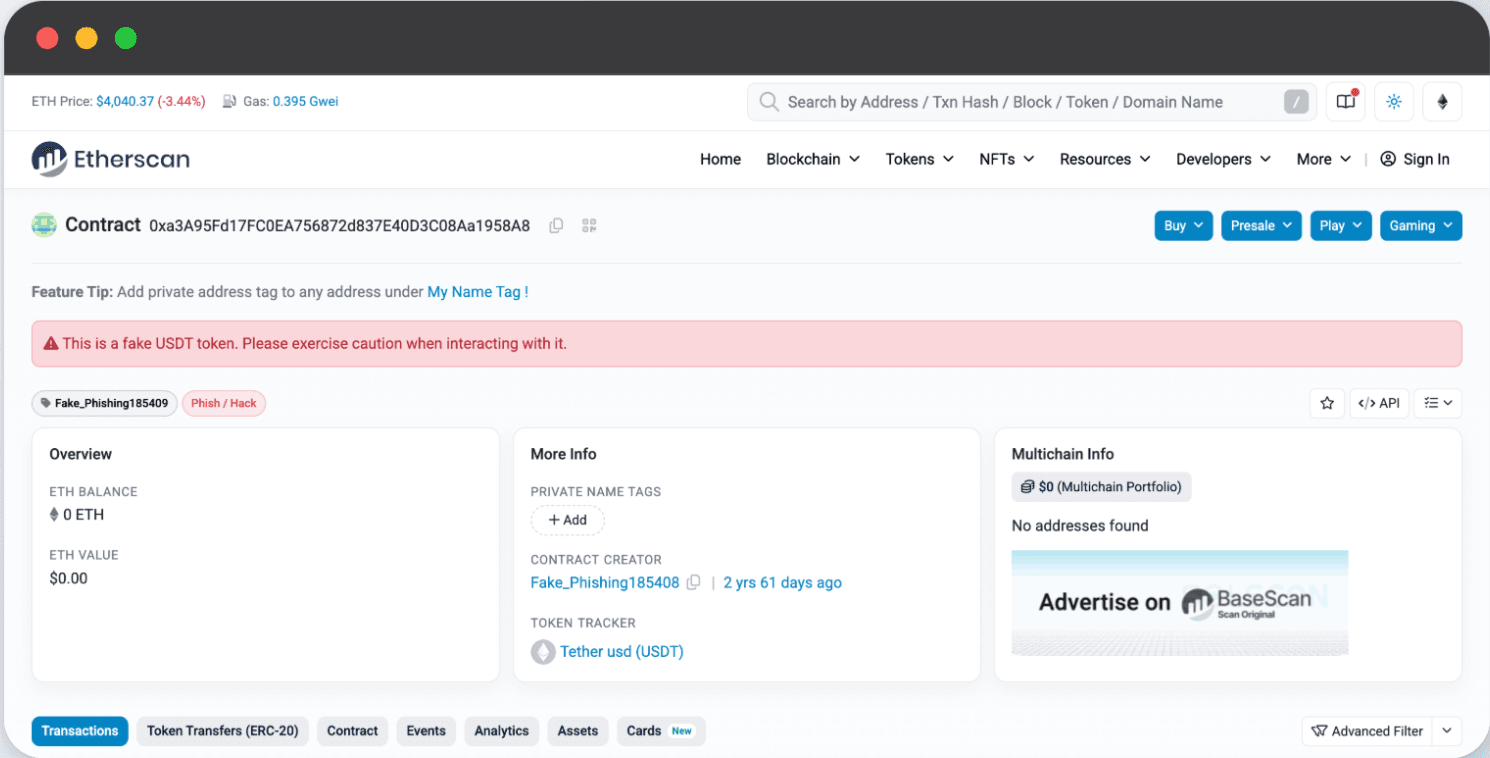Open the notifications book icon
The image size is (1490, 758).
point(1346,102)
